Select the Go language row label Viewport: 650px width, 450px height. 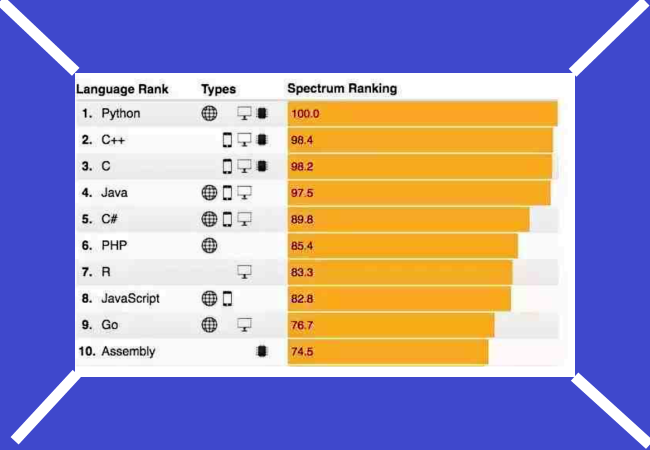[110, 325]
